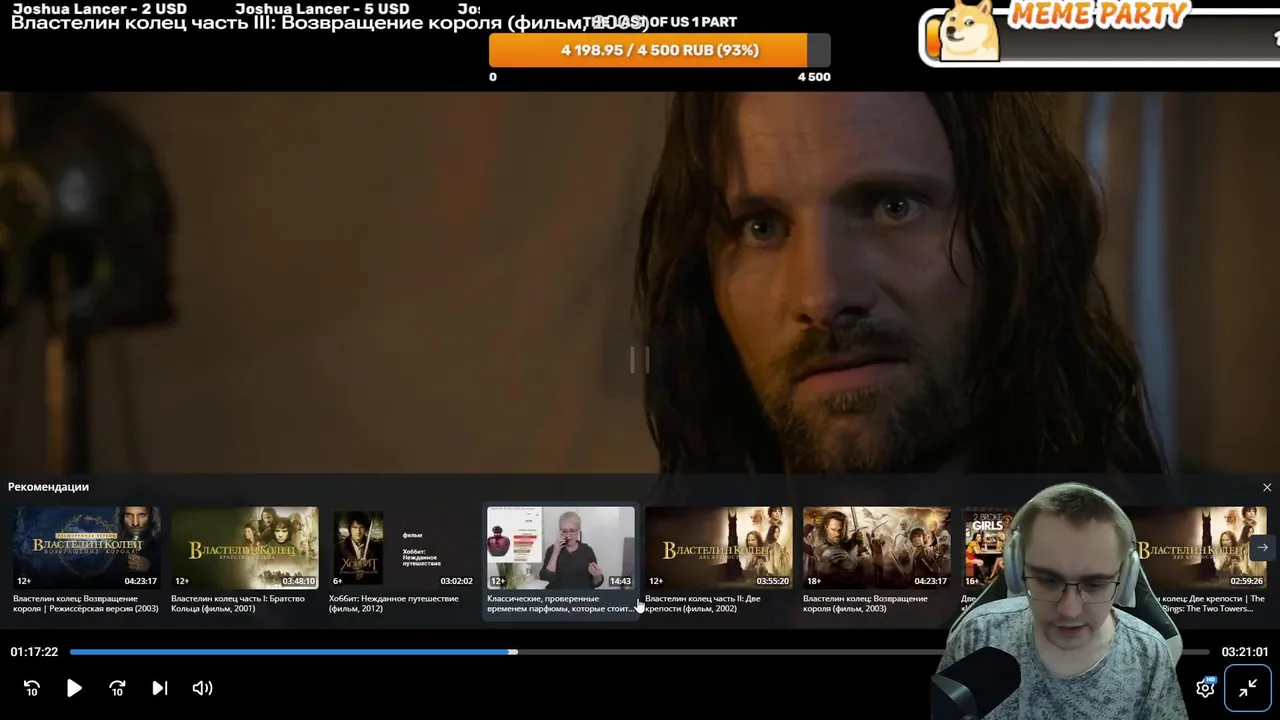Open Две крепости (фильм, 2002) thumbnail
Viewport: 1280px width, 720px height.
tap(719, 547)
